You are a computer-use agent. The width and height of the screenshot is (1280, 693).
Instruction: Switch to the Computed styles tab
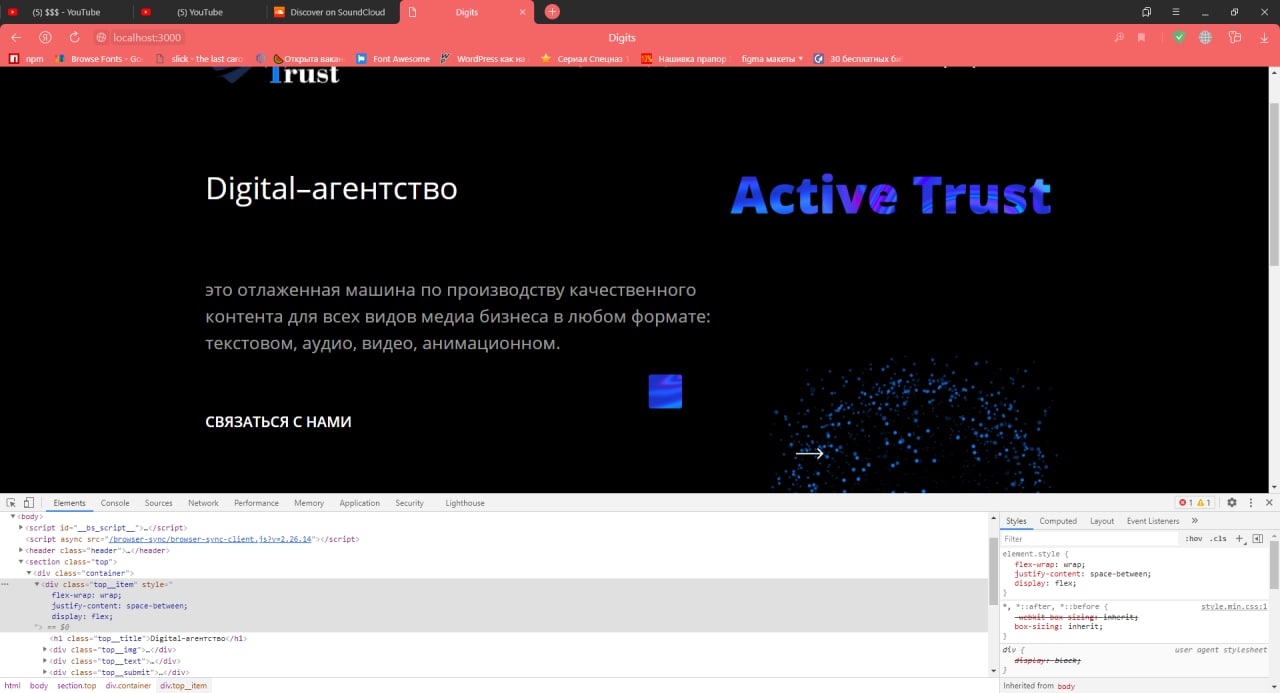pyautogui.click(x=1058, y=521)
